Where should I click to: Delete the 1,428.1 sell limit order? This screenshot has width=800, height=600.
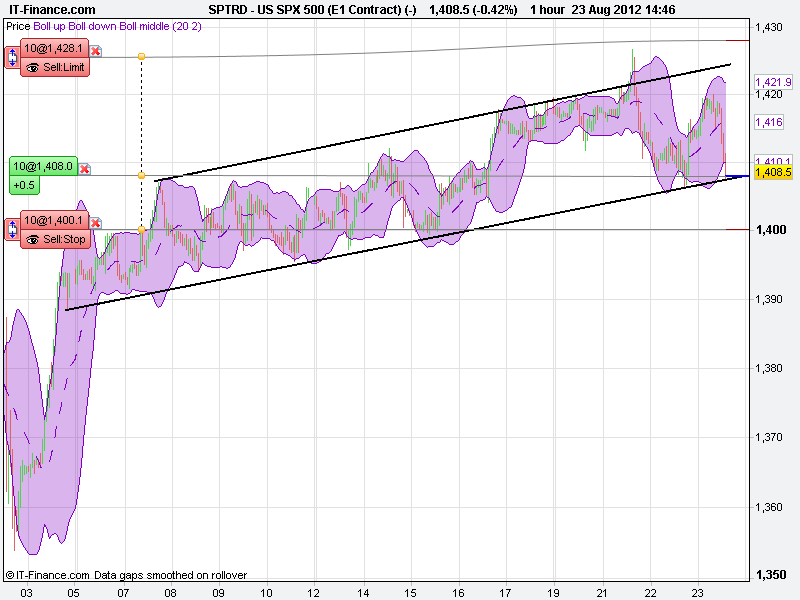tap(95, 51)
